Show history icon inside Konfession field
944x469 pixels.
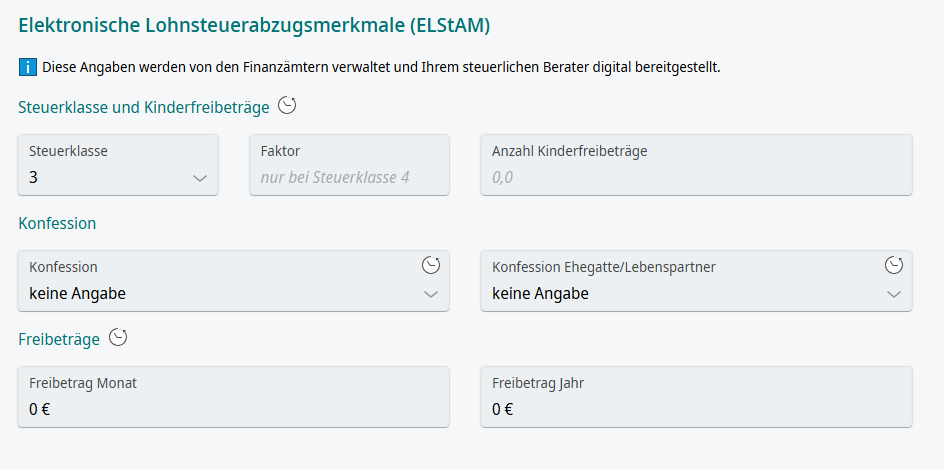(431, 265)
